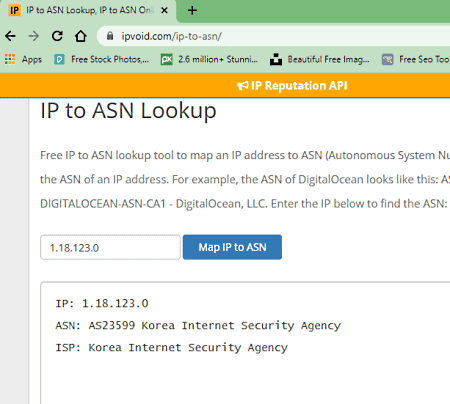Viewport: 450px width, 404px height.
Task: Select the IP to ASN Lookup browser tab
Action: [88, 11]
